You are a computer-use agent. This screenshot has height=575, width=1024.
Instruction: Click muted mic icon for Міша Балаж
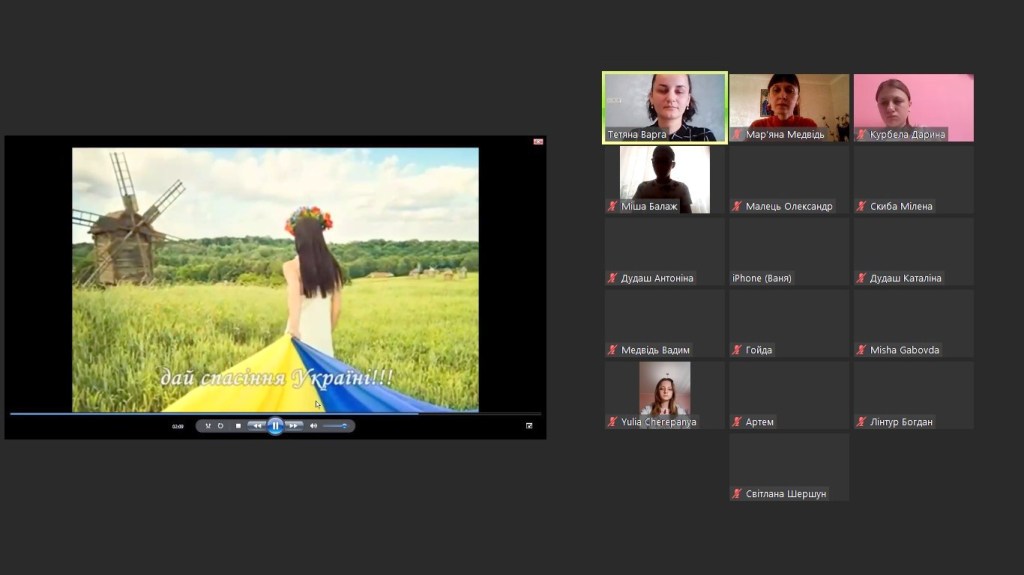612,207
